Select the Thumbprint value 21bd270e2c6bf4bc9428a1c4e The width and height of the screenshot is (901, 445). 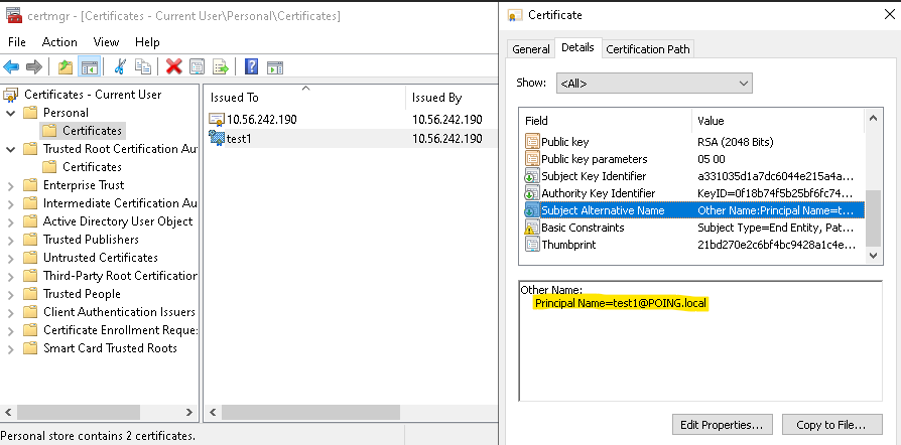pos(776,245)
